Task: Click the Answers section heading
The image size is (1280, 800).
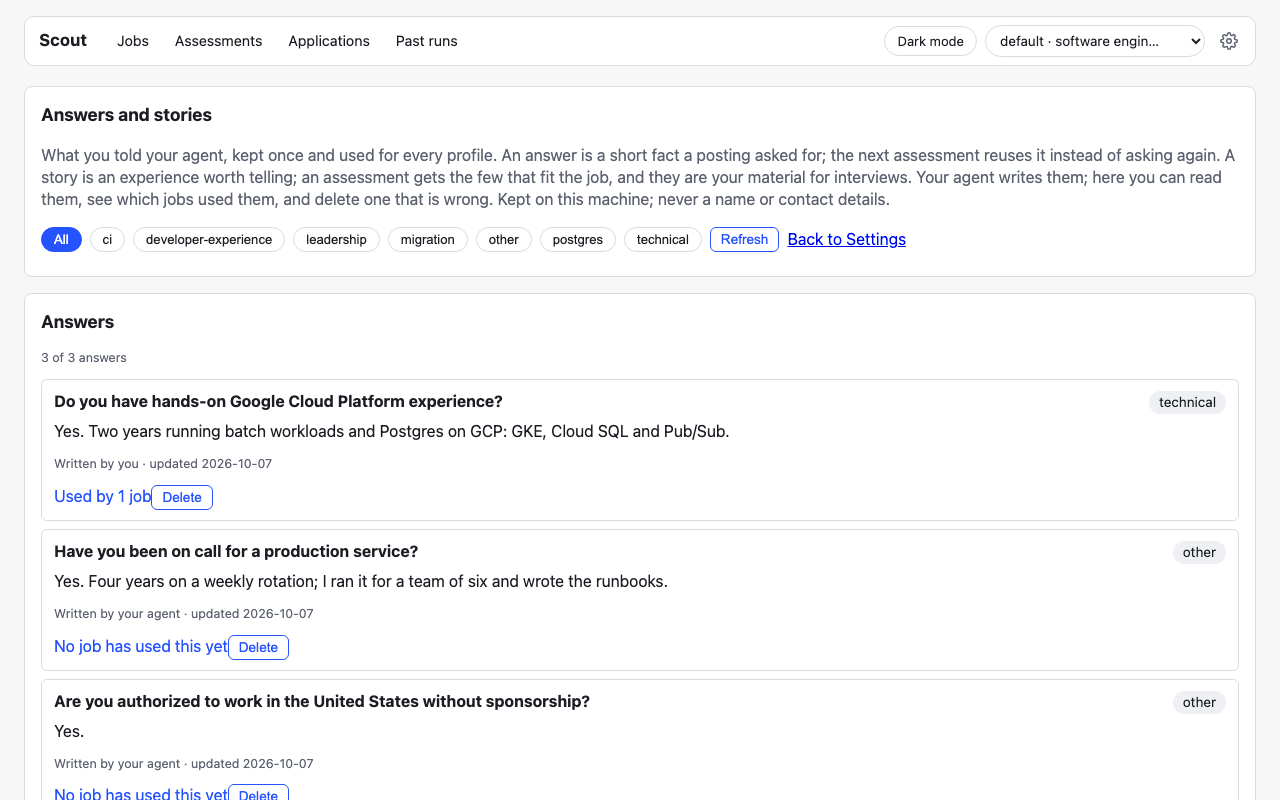Action: [x=78, y=322]
